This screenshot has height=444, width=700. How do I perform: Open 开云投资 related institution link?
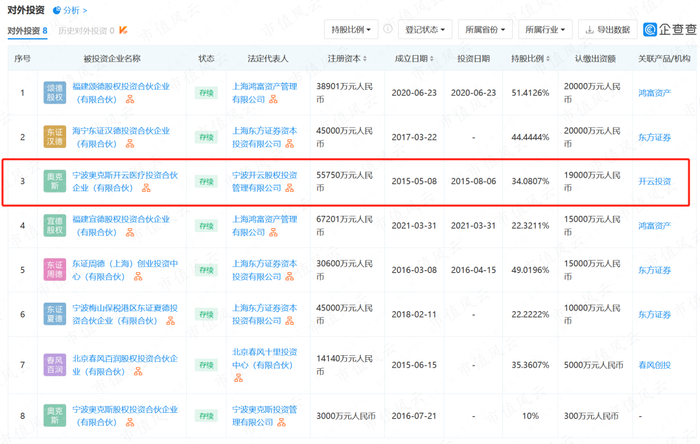[x=654, y=181]
